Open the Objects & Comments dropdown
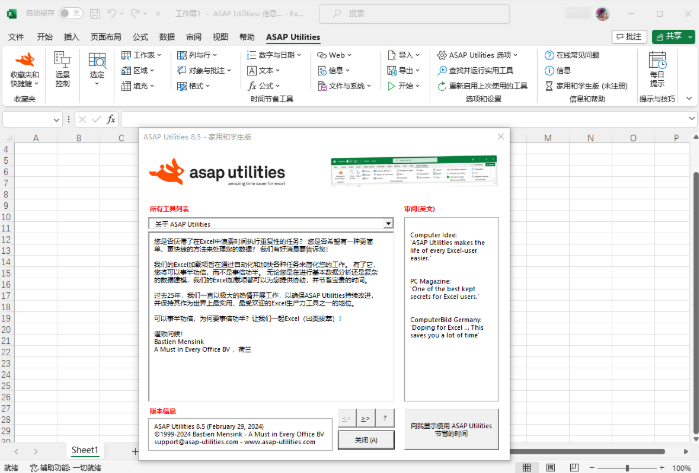 click(x=204, y=70)
